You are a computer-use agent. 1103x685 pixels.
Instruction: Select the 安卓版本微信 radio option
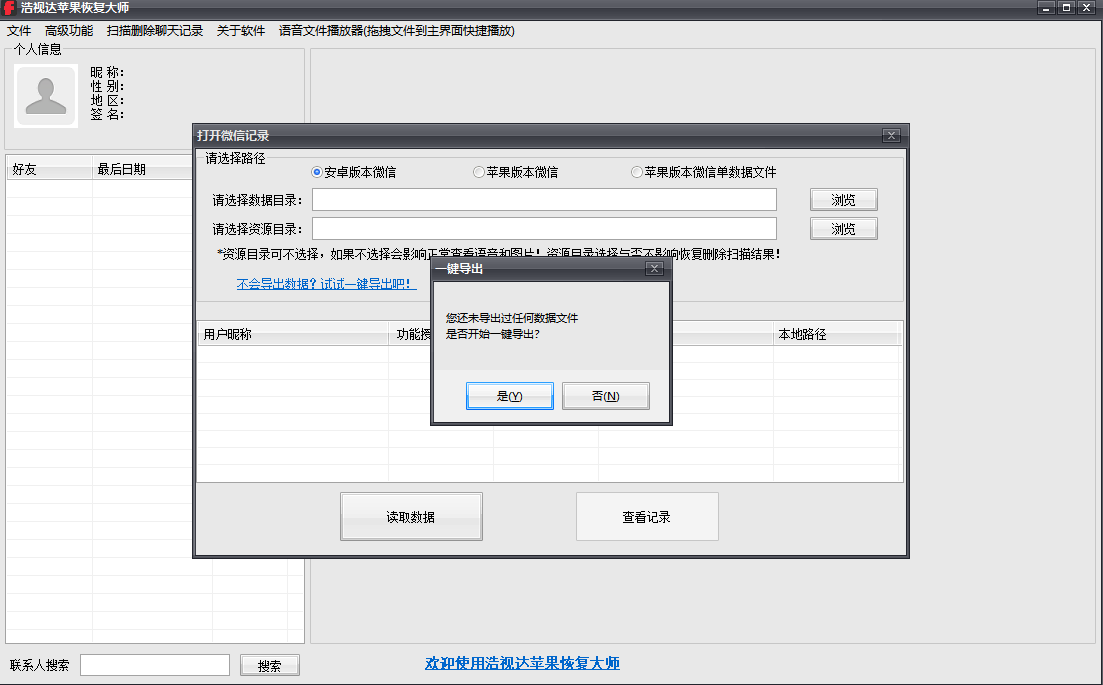[354, 172]
